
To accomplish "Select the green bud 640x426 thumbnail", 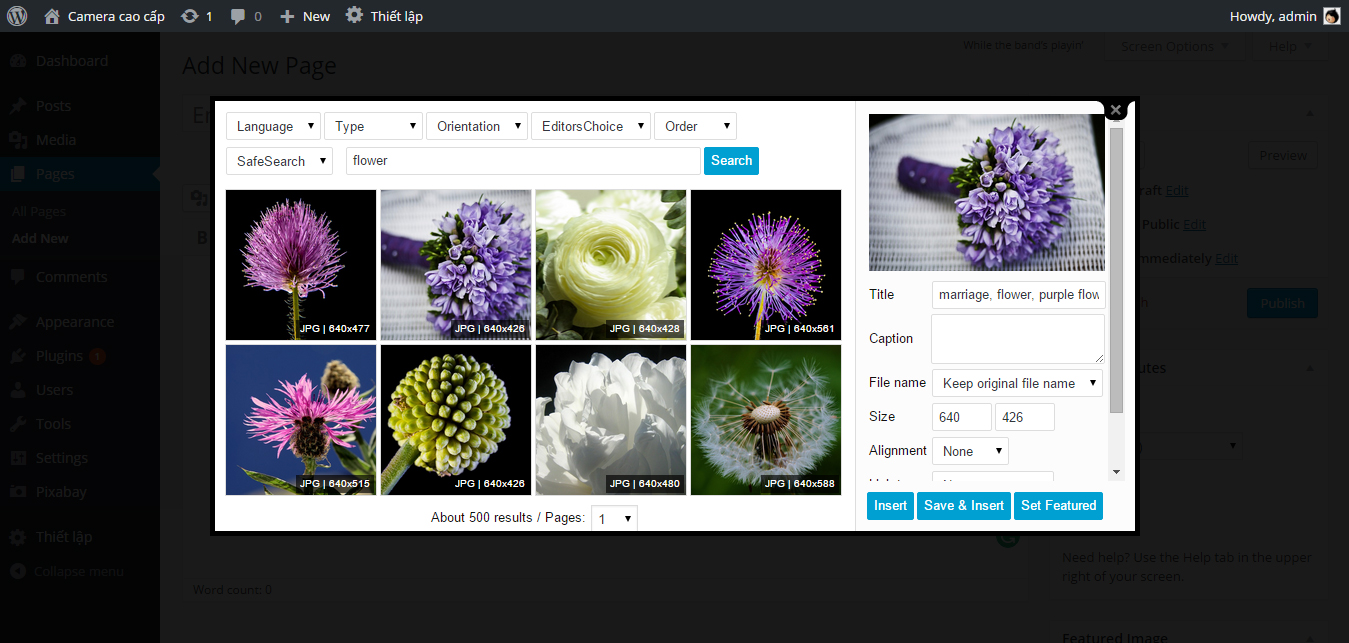I will click(456, 420).
